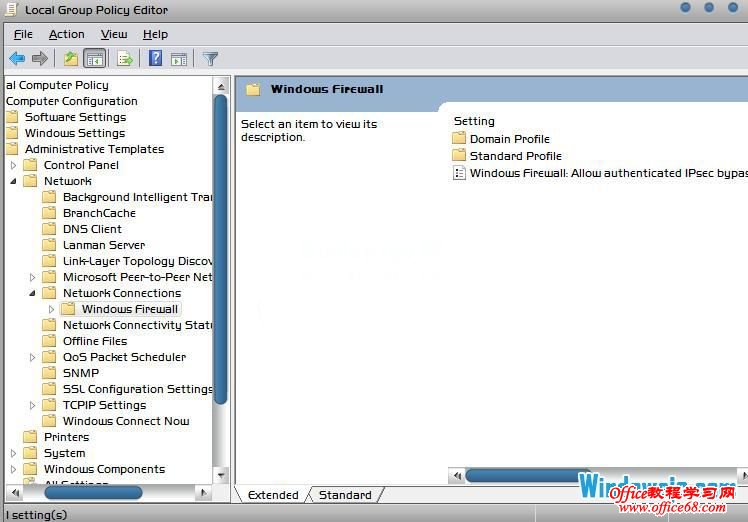Click the tree scroll down arrow
Screen dimensions: 748x522
[x=221, y=475]
